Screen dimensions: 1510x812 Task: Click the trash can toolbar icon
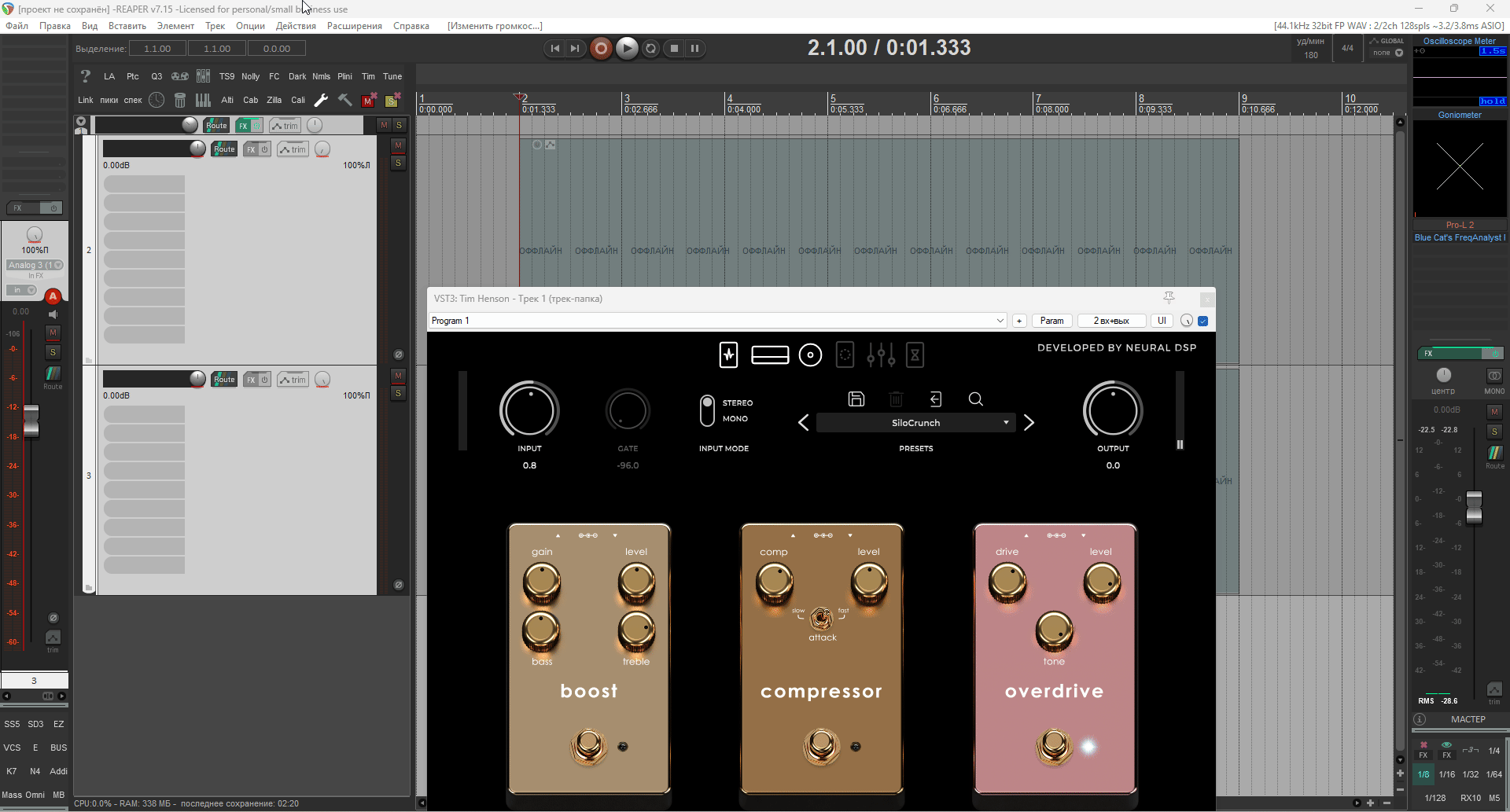[180, 100]
